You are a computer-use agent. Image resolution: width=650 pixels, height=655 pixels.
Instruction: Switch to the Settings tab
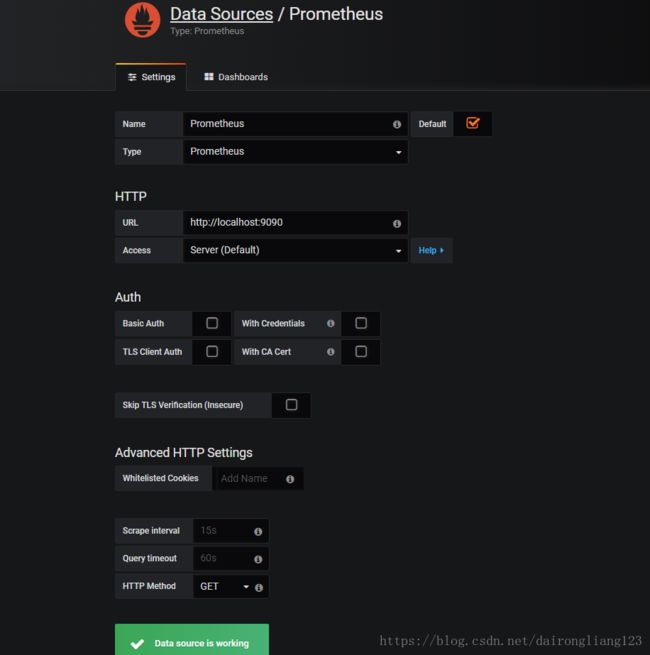click(x=151, y=77)
